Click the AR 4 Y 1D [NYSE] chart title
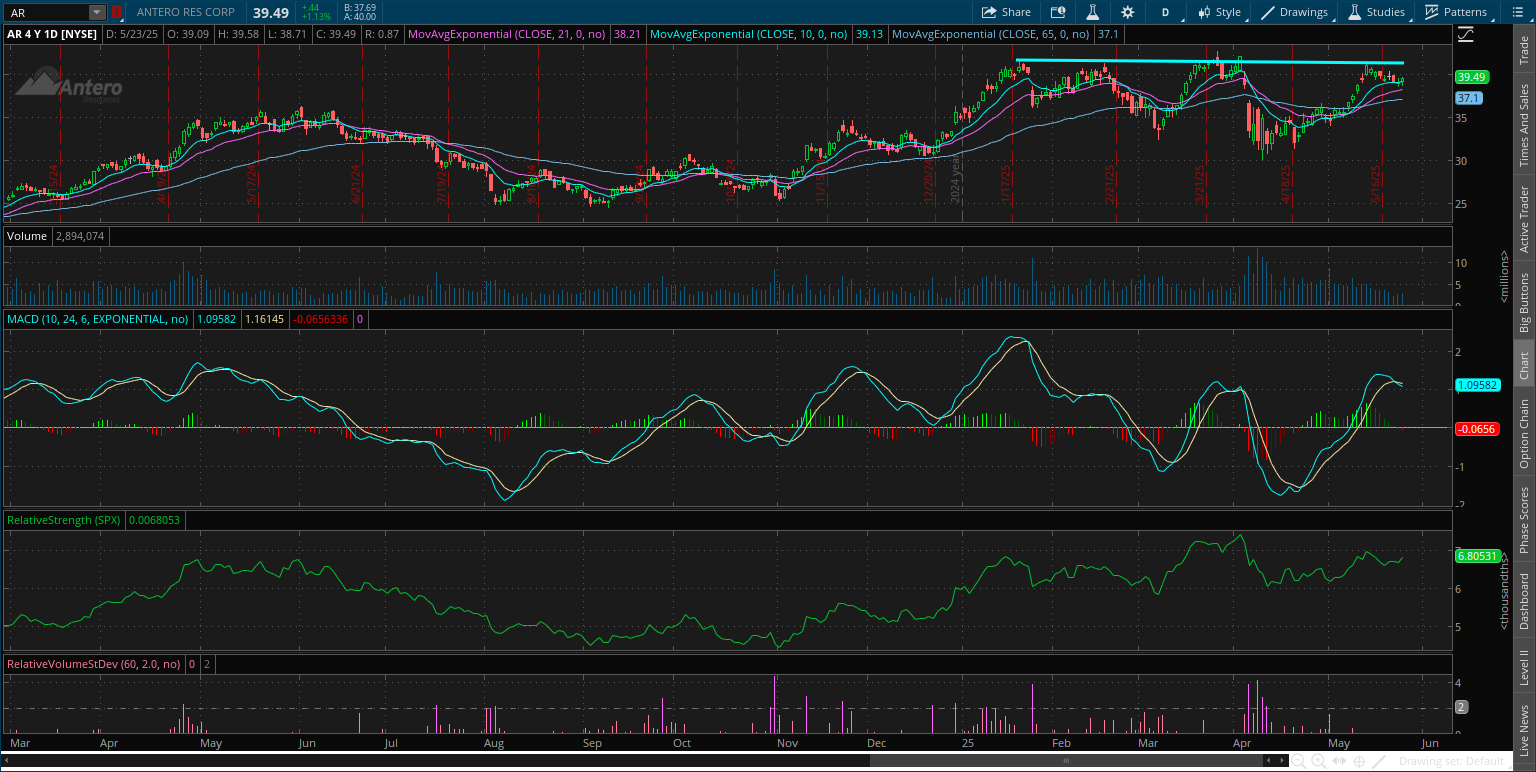Image resolution: width=1536 pixels, height=772 pixels. tap(54, 33)
